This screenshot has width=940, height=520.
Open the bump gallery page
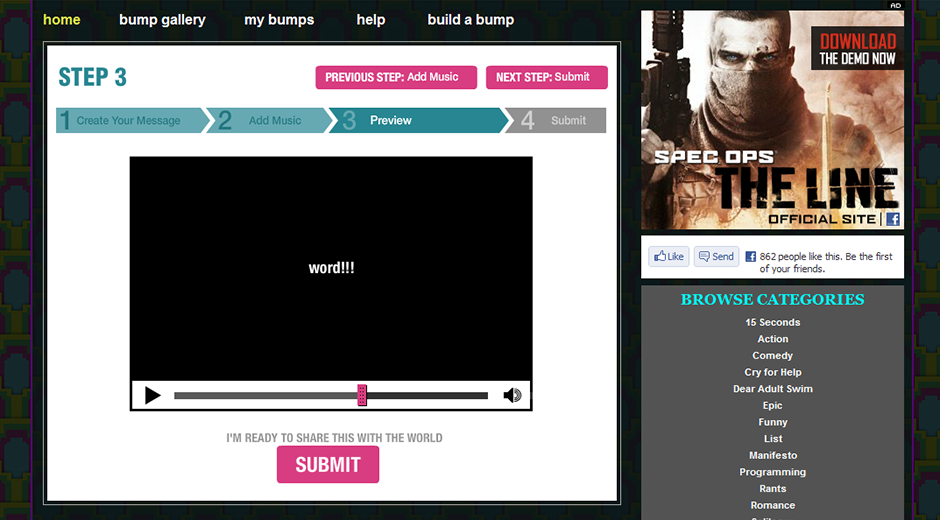click(162, 19)
